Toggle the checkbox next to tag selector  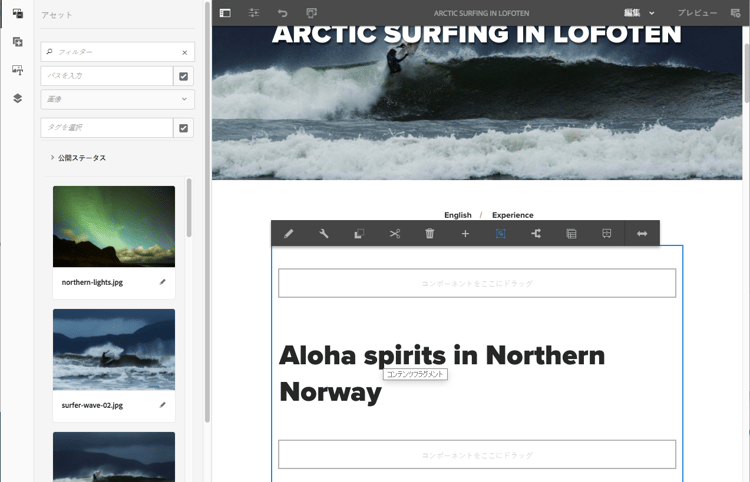click(x=184, y=128)
